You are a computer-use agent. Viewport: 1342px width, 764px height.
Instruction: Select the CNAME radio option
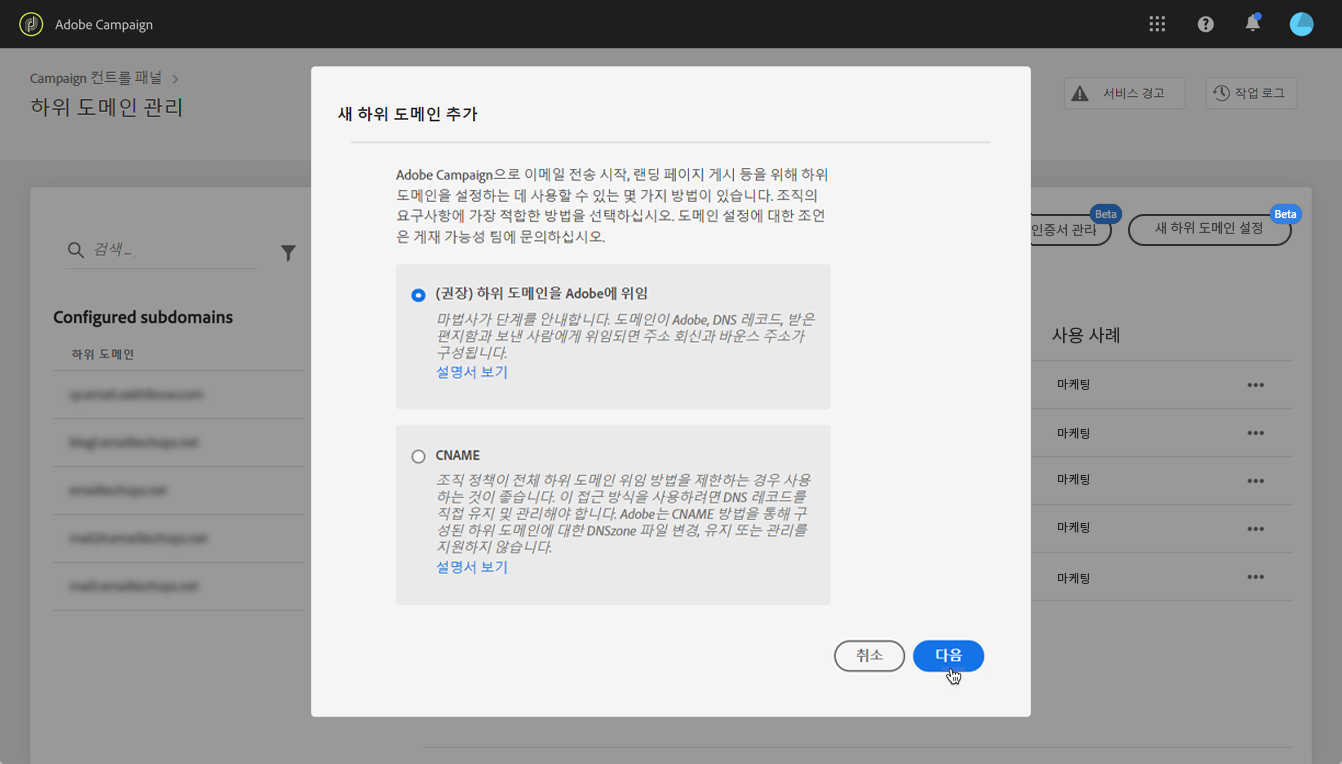tap(418, 456)
